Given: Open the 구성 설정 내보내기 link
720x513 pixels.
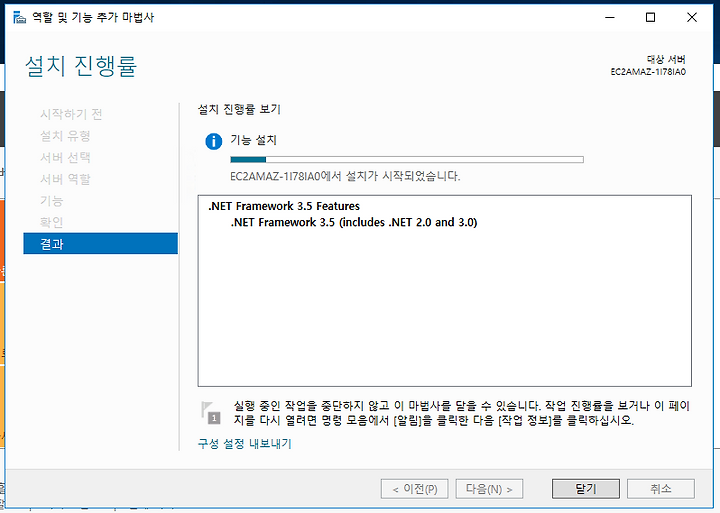Looking at the screenshot, I should pos(244,444).
